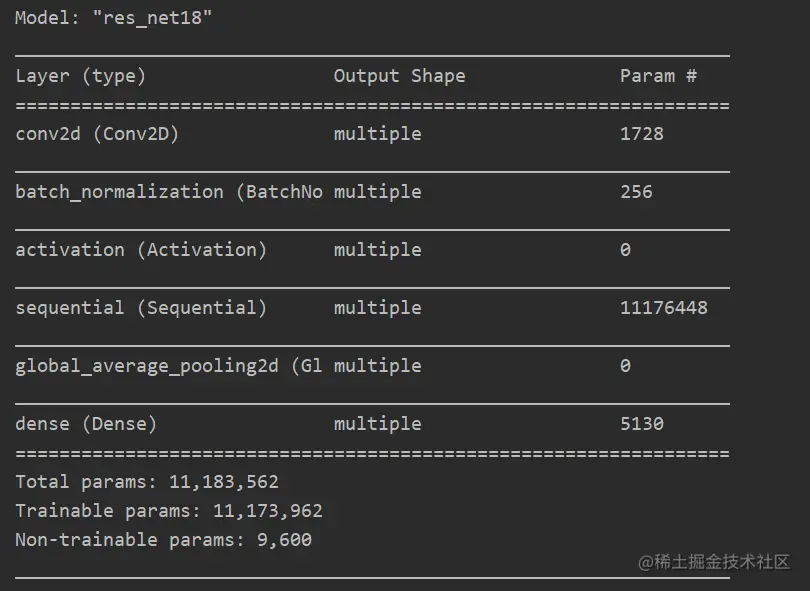
Task: Click the "Trainable params: 11,173,962" line
Action: [169, 511]
